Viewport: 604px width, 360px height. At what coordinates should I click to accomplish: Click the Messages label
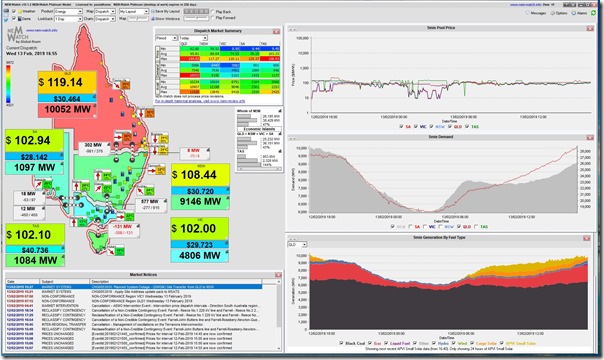538,13
